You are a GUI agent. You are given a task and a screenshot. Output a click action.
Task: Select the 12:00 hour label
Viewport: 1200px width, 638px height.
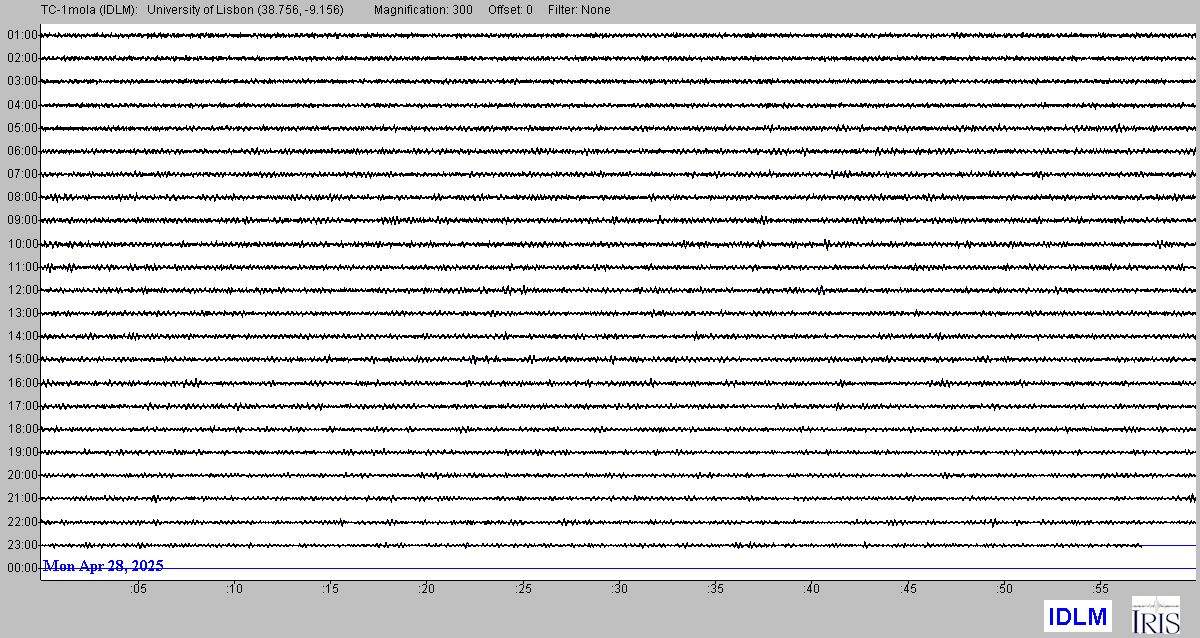pyautogui.click(x=22, y=290)
